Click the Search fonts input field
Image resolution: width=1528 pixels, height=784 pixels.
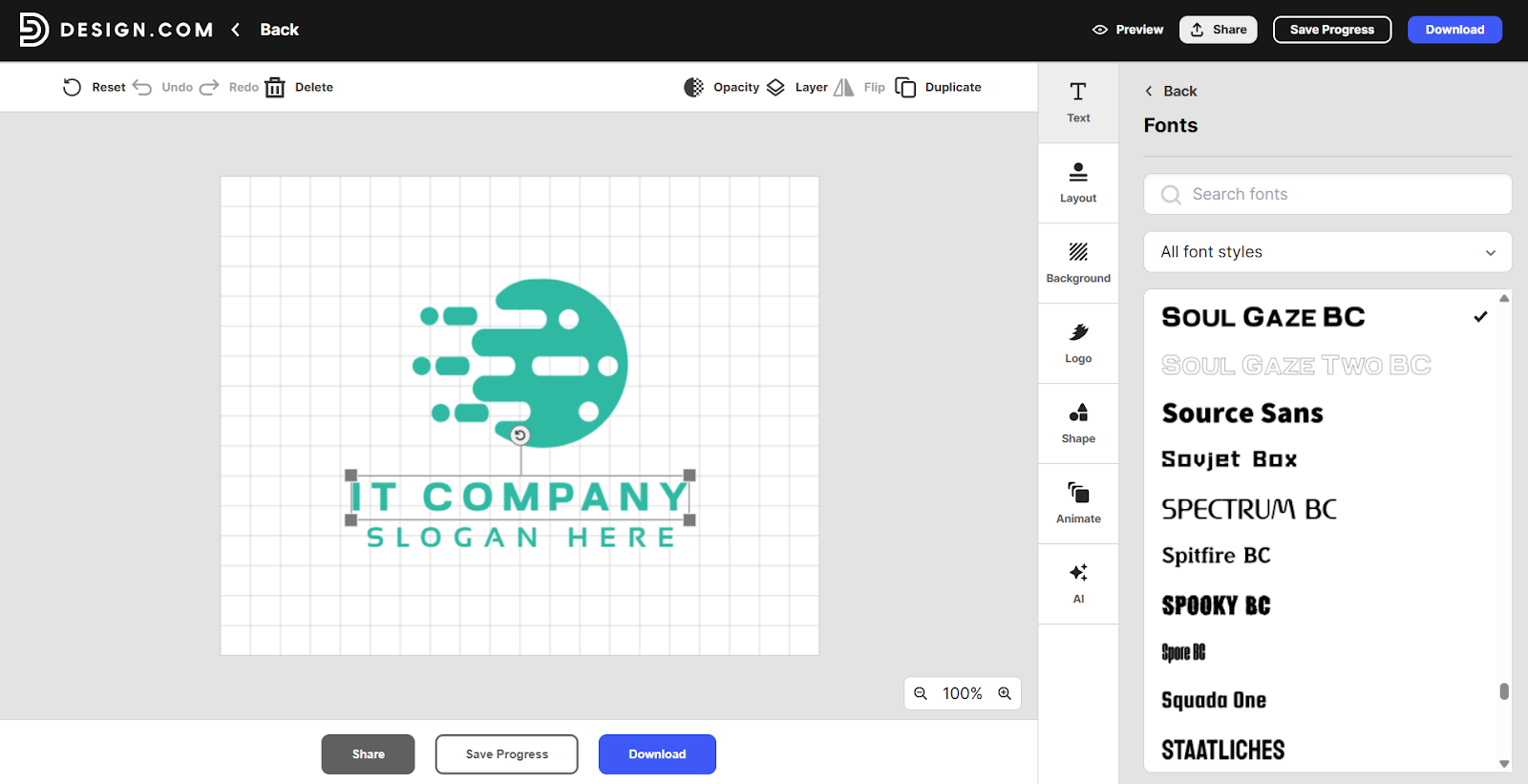(1337, 195)
